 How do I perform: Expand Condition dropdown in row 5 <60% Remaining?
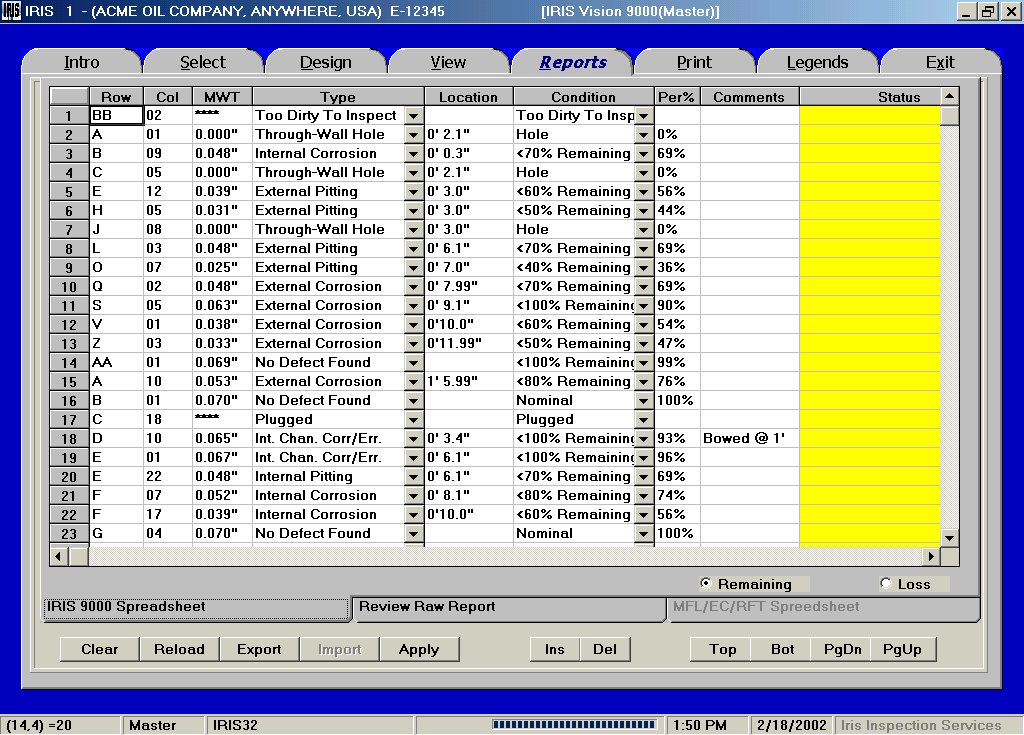[x=643, y=192]
